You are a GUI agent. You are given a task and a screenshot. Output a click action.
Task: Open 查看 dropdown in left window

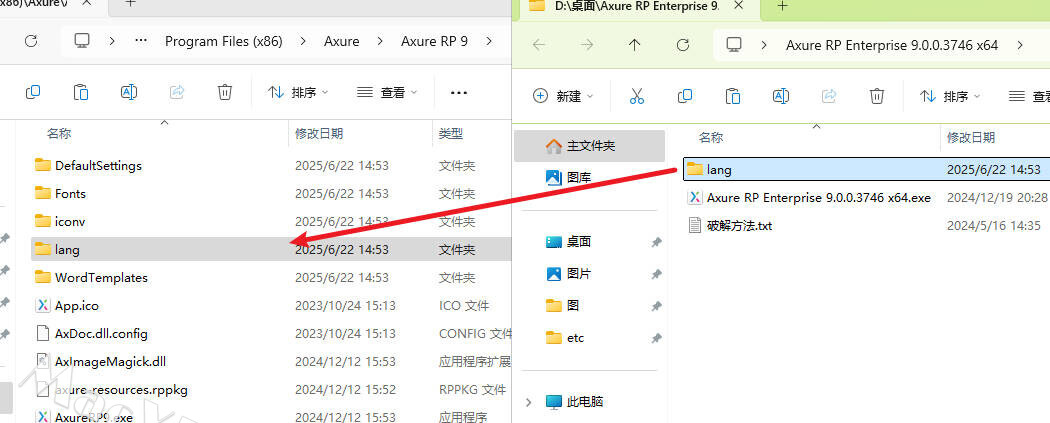pos(387,92)
